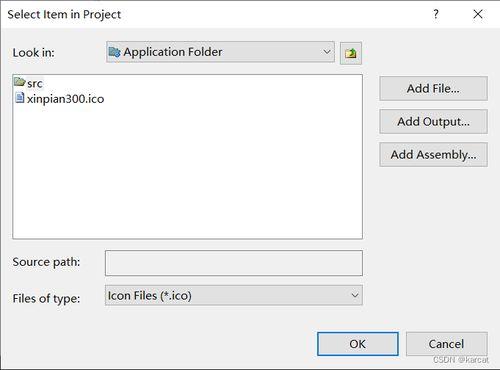This screenshot has width=500, height=370.
Task: Click the Application Folder icon in Look in
Action: [x=114, y=52]
